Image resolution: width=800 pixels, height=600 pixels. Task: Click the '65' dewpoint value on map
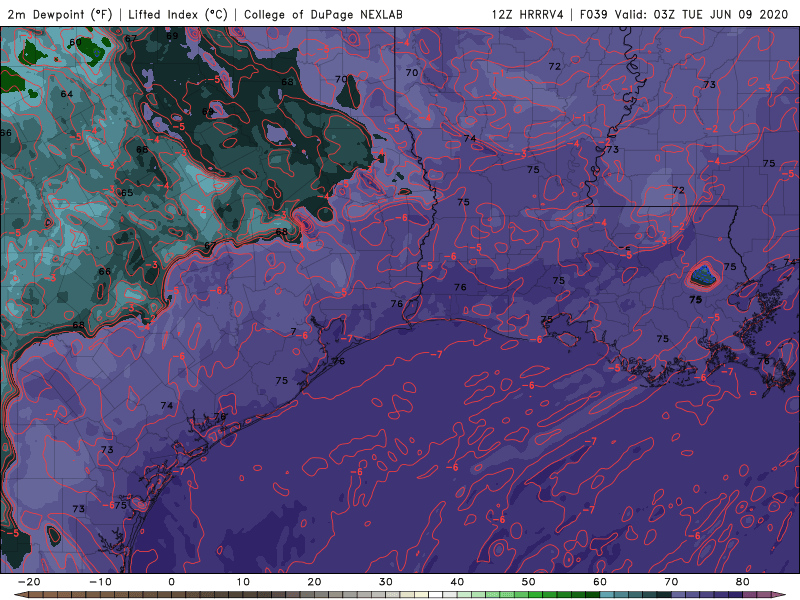click(127, 193)
